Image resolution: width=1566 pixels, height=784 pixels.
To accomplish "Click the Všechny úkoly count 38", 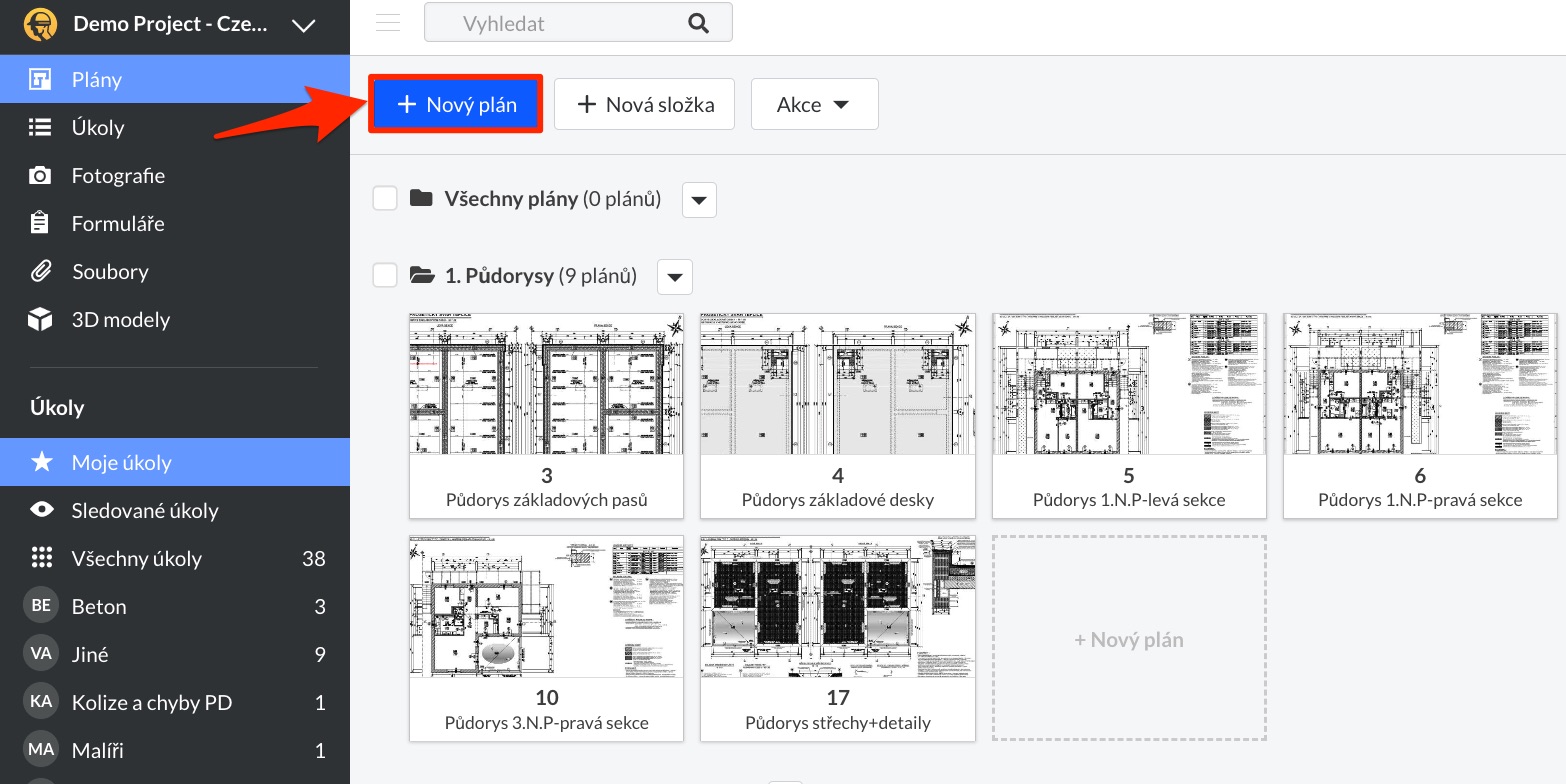I will (314, 558).
